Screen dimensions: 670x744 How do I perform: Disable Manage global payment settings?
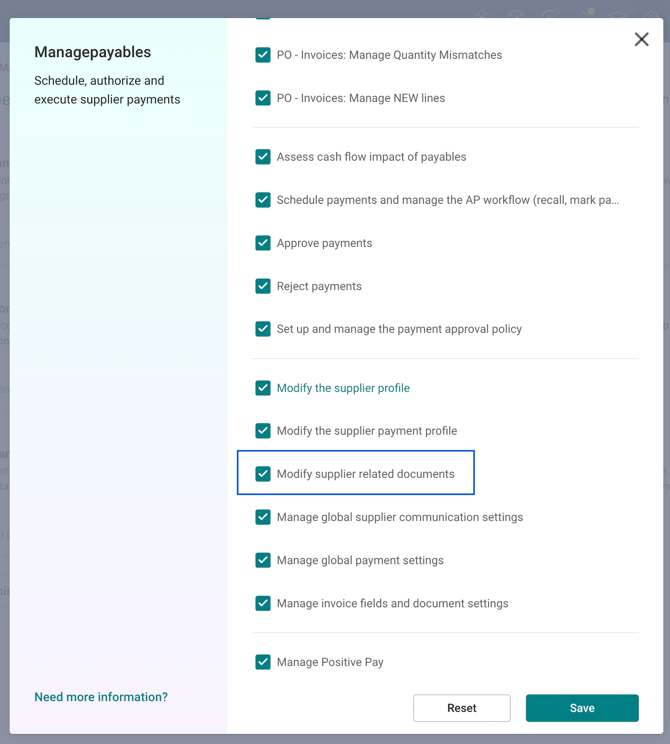(263, 560)
